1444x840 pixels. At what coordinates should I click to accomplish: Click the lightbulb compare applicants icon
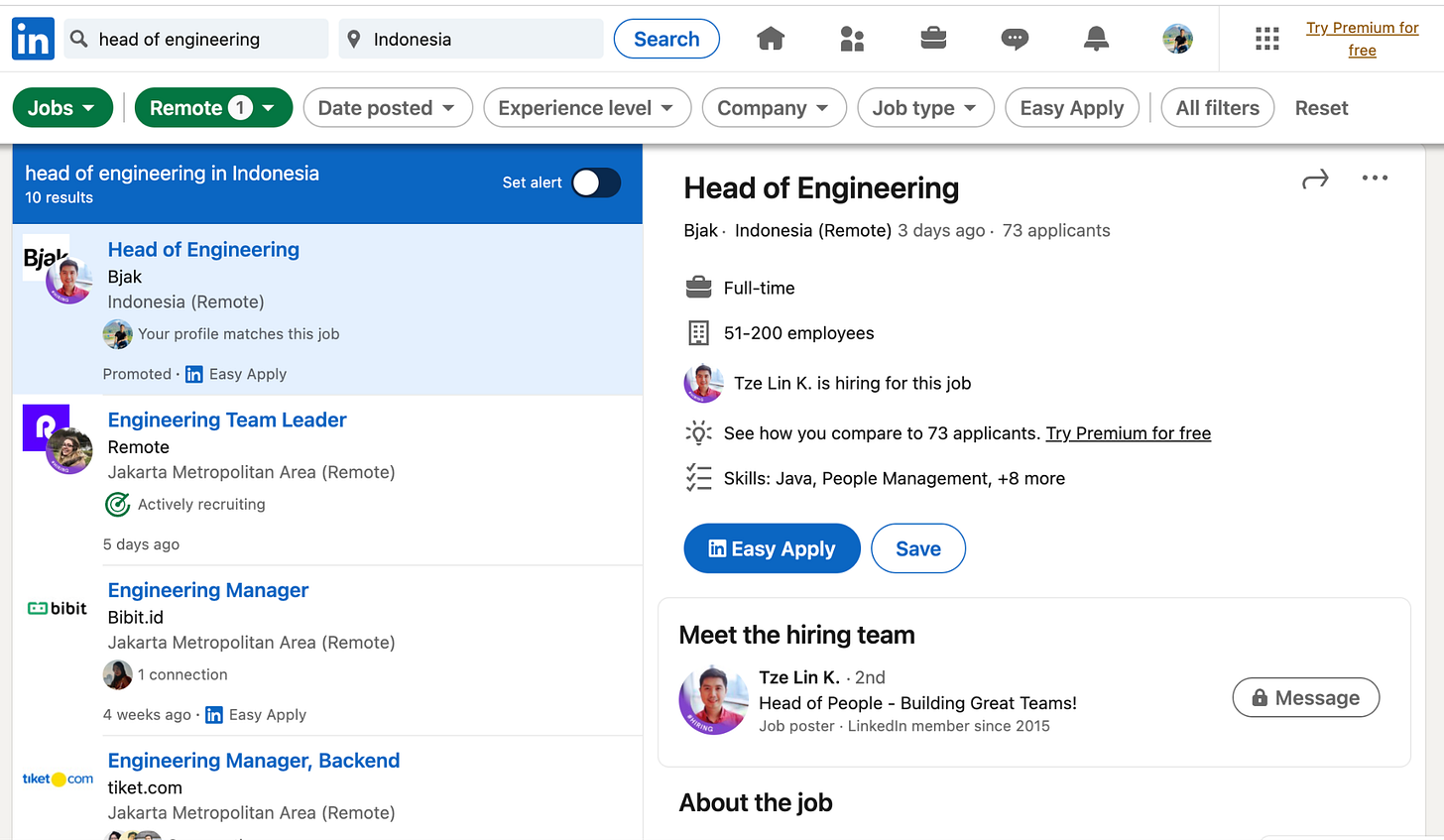coord(698,432)
